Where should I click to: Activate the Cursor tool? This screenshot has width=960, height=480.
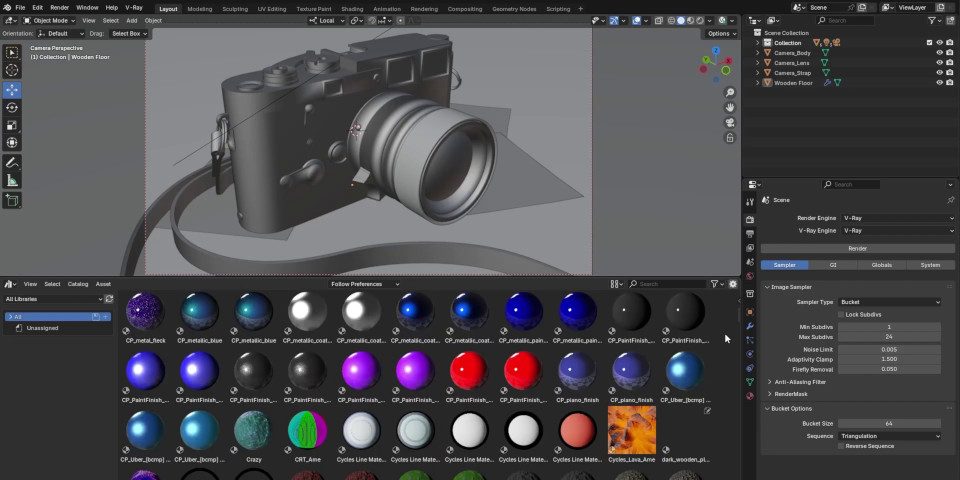coord(12,71)
